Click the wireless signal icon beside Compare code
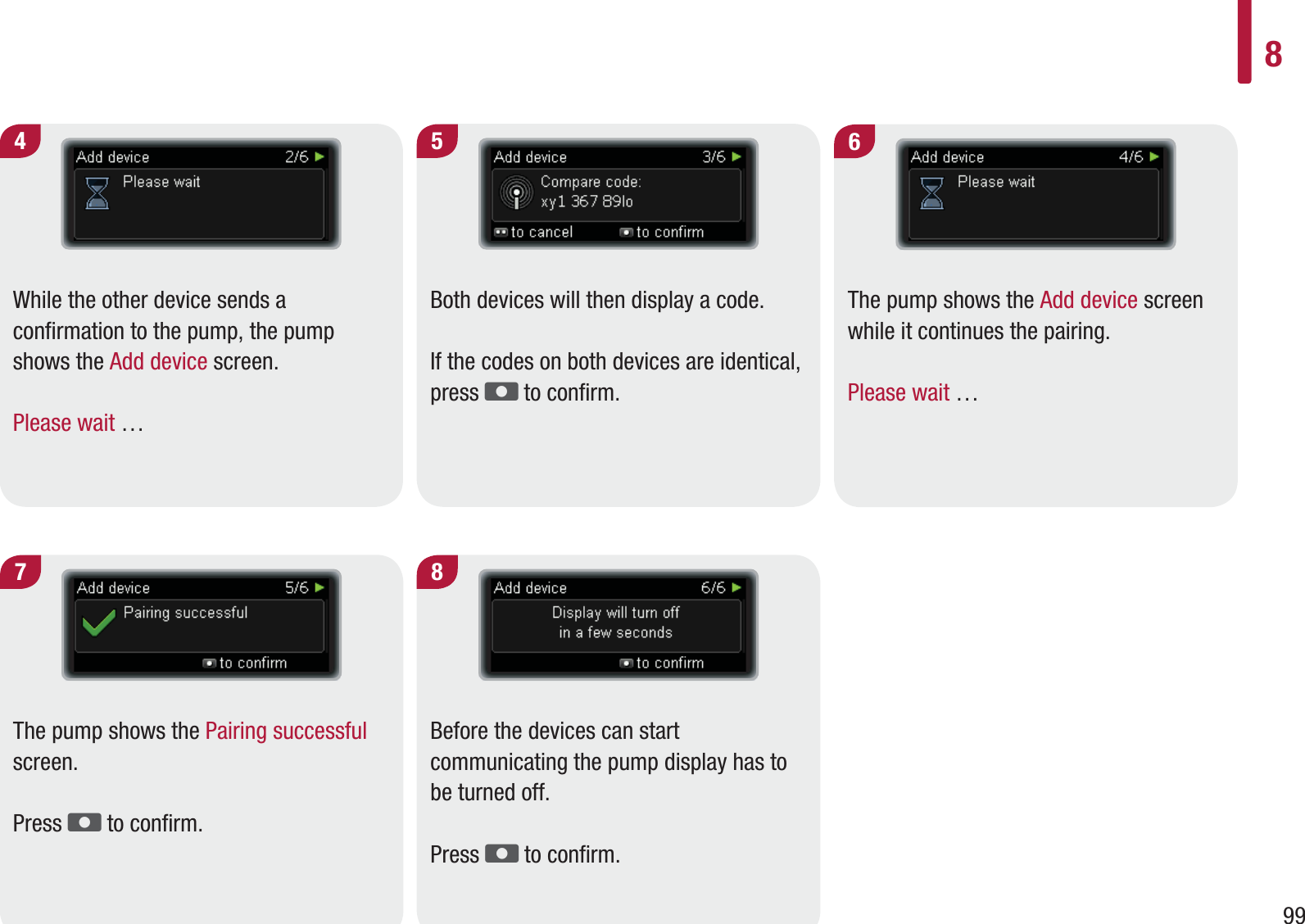 tap(516, 193)
